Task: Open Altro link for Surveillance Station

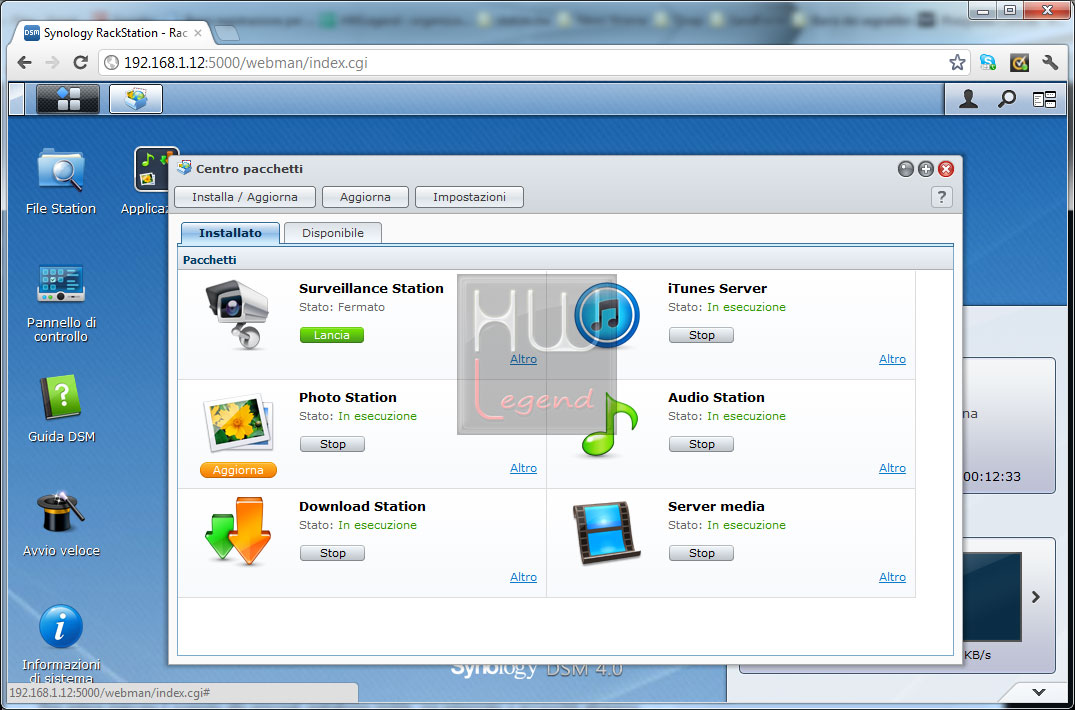Action: click(523, 359)
